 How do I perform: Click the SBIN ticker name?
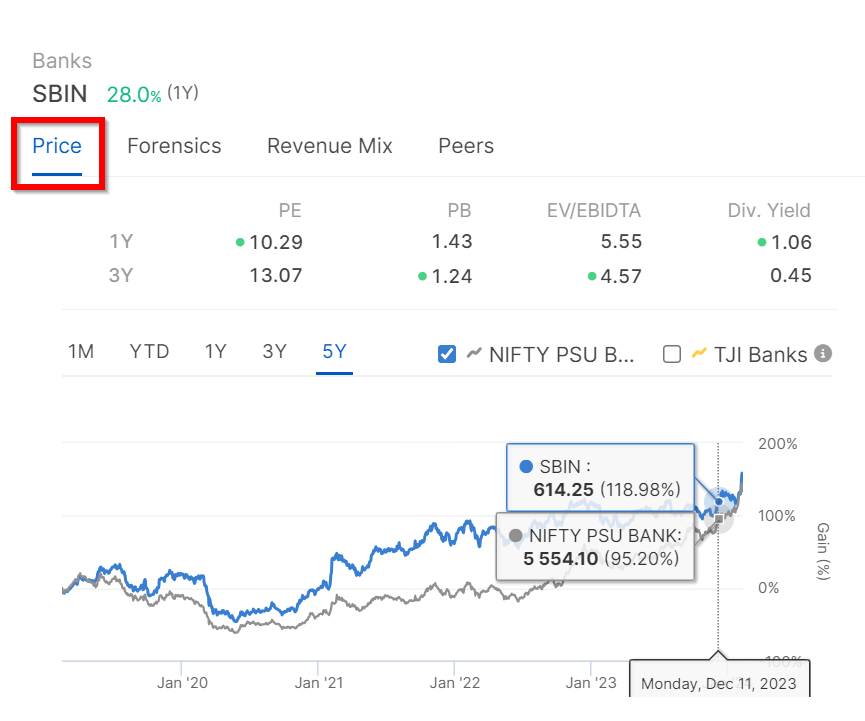click(x=60, y=94)
